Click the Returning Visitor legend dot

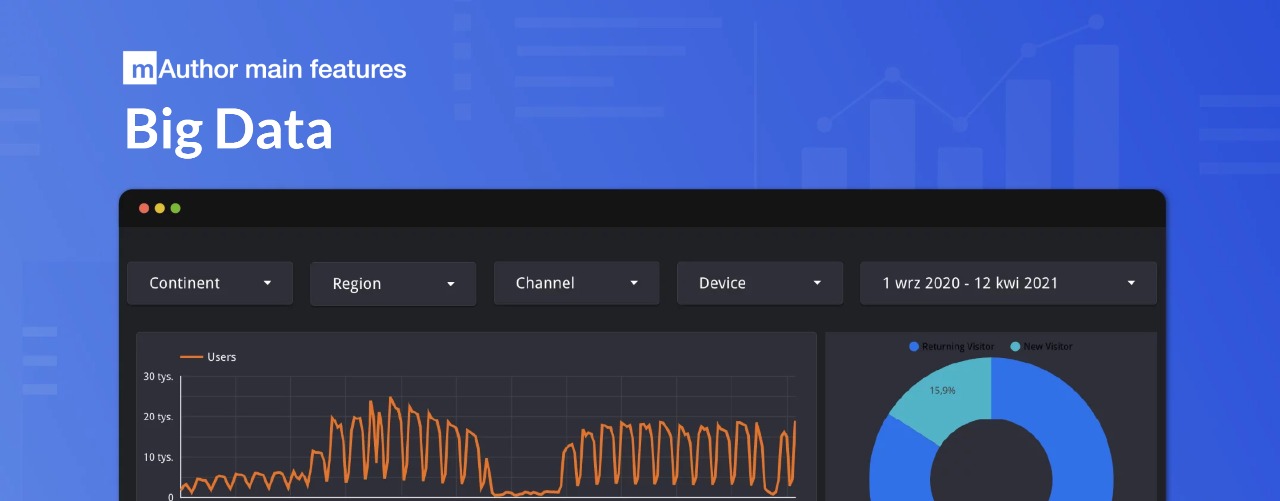pos(914,347)
